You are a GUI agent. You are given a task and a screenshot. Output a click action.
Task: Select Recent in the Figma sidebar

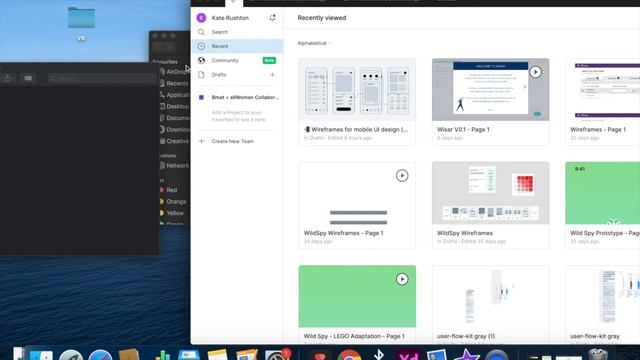[237, 46]
